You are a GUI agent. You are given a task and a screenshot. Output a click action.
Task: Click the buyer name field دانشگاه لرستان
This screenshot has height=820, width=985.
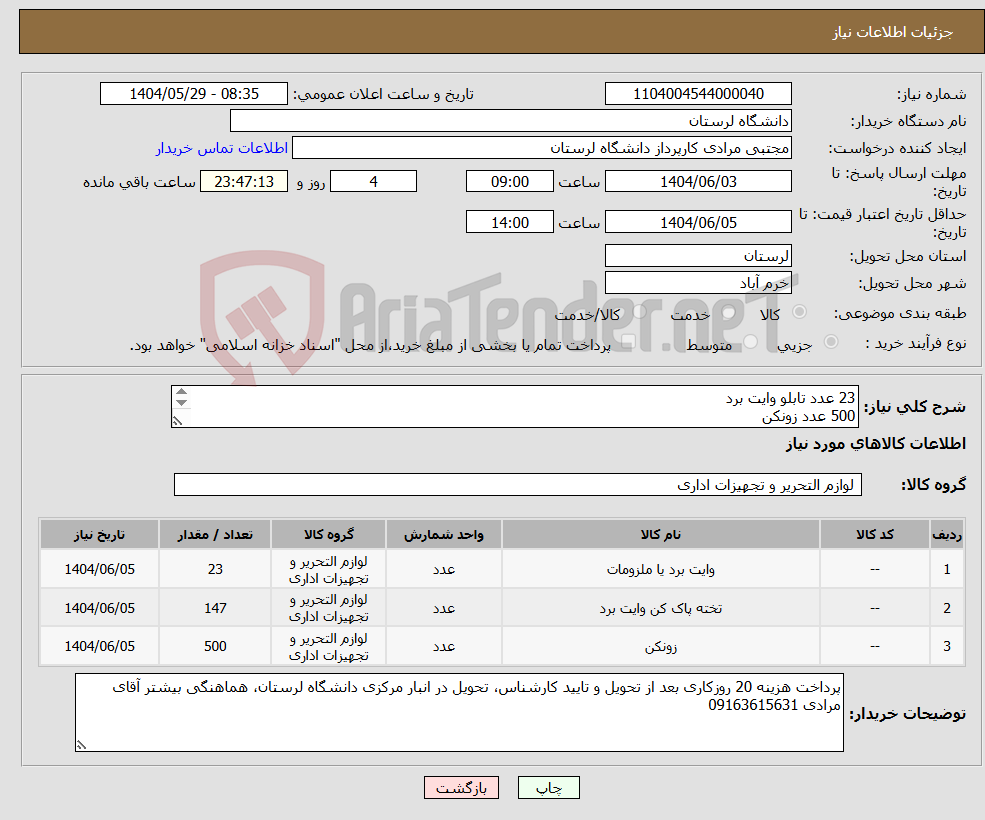[x=511, y=121]
